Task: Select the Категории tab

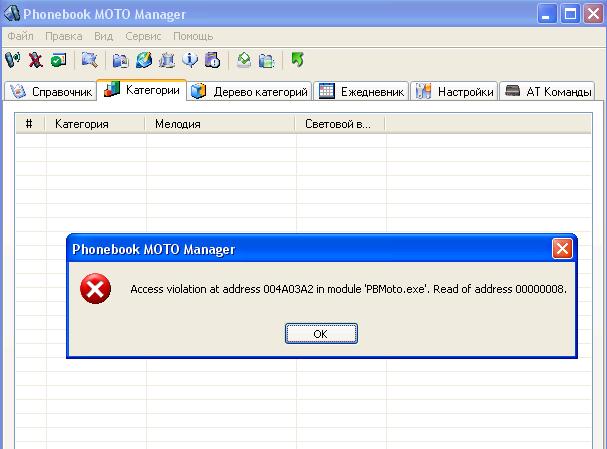Action: (x=142, y=90)
